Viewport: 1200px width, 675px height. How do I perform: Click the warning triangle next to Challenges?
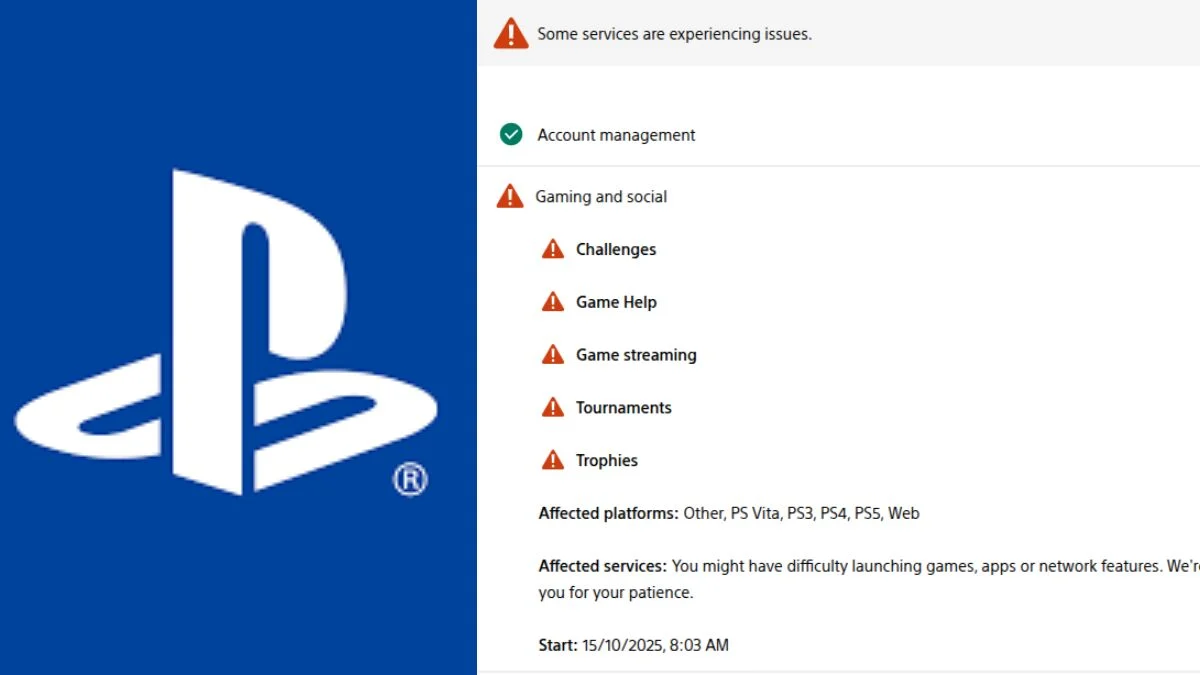click(x=551, y=248)
